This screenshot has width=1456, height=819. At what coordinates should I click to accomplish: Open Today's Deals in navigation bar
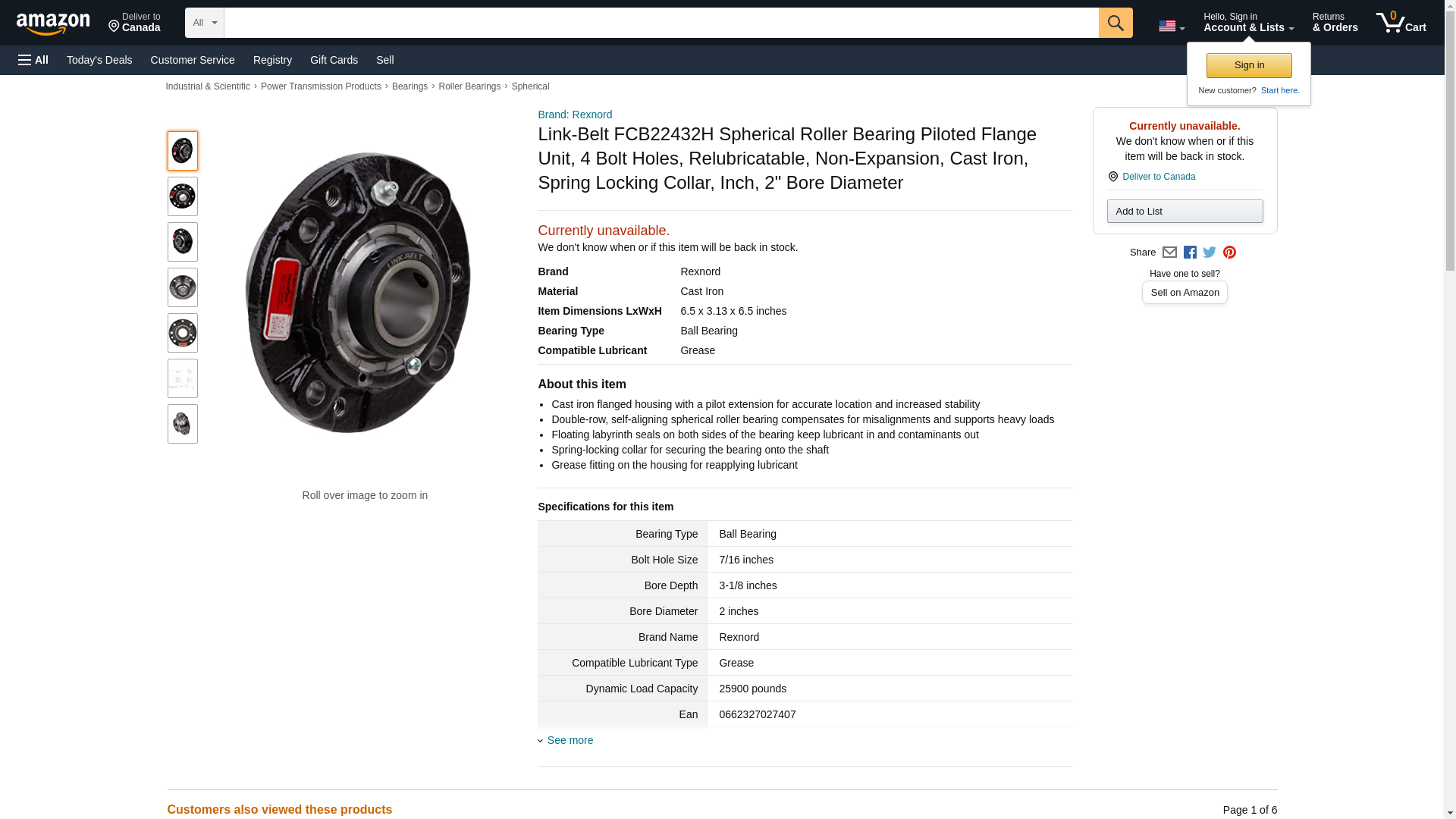click(x=99, y=60)
